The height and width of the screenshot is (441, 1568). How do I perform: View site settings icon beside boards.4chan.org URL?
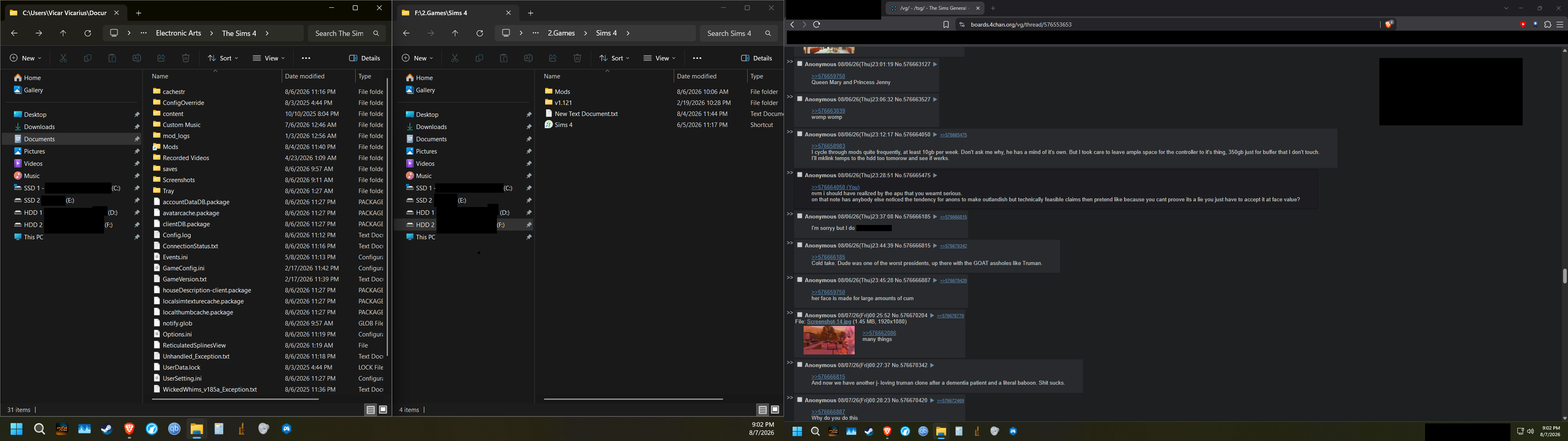[x=962, y=24]
